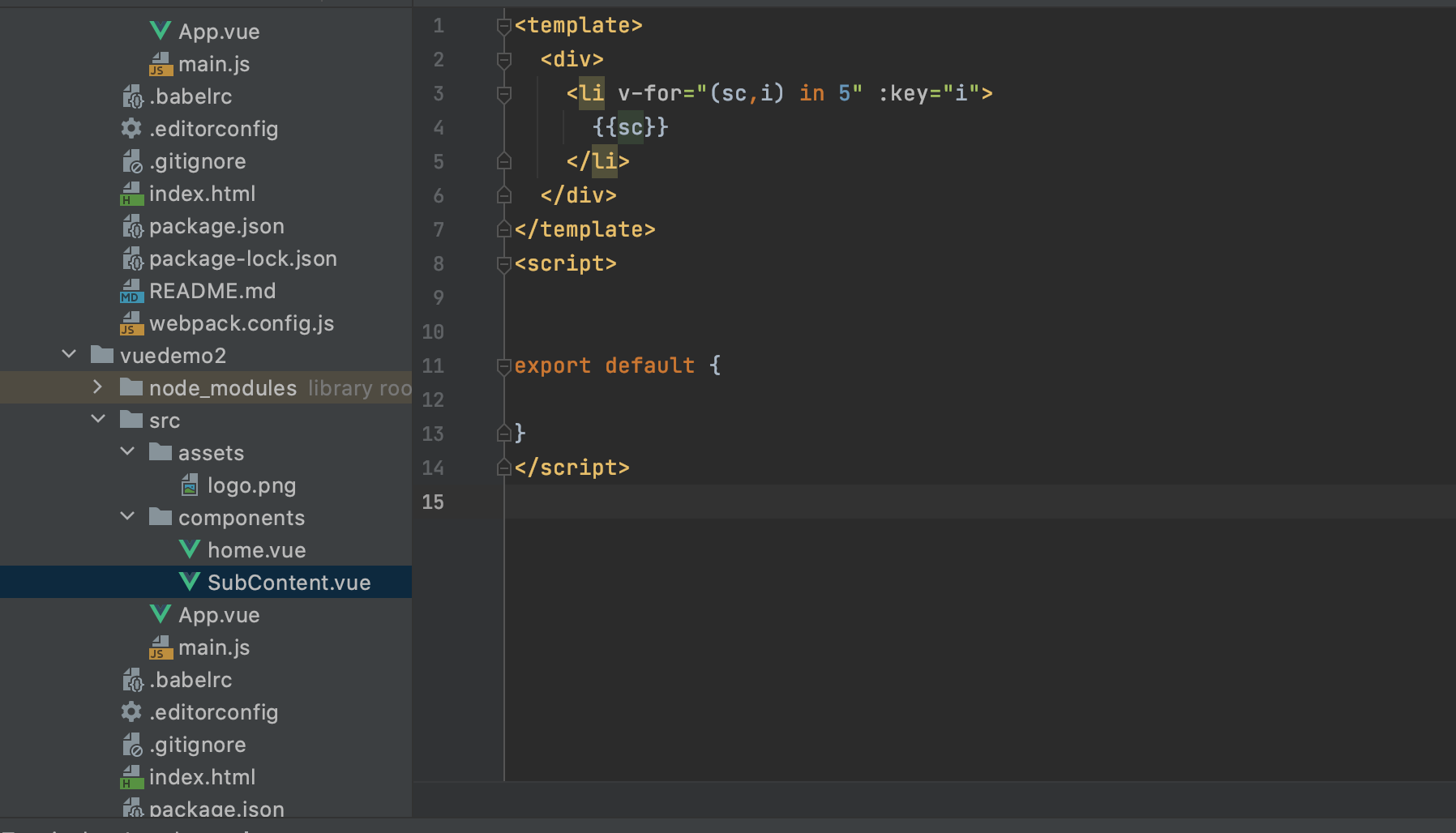
Task: Click the lower index.html file icon
Action: point(131,777)
